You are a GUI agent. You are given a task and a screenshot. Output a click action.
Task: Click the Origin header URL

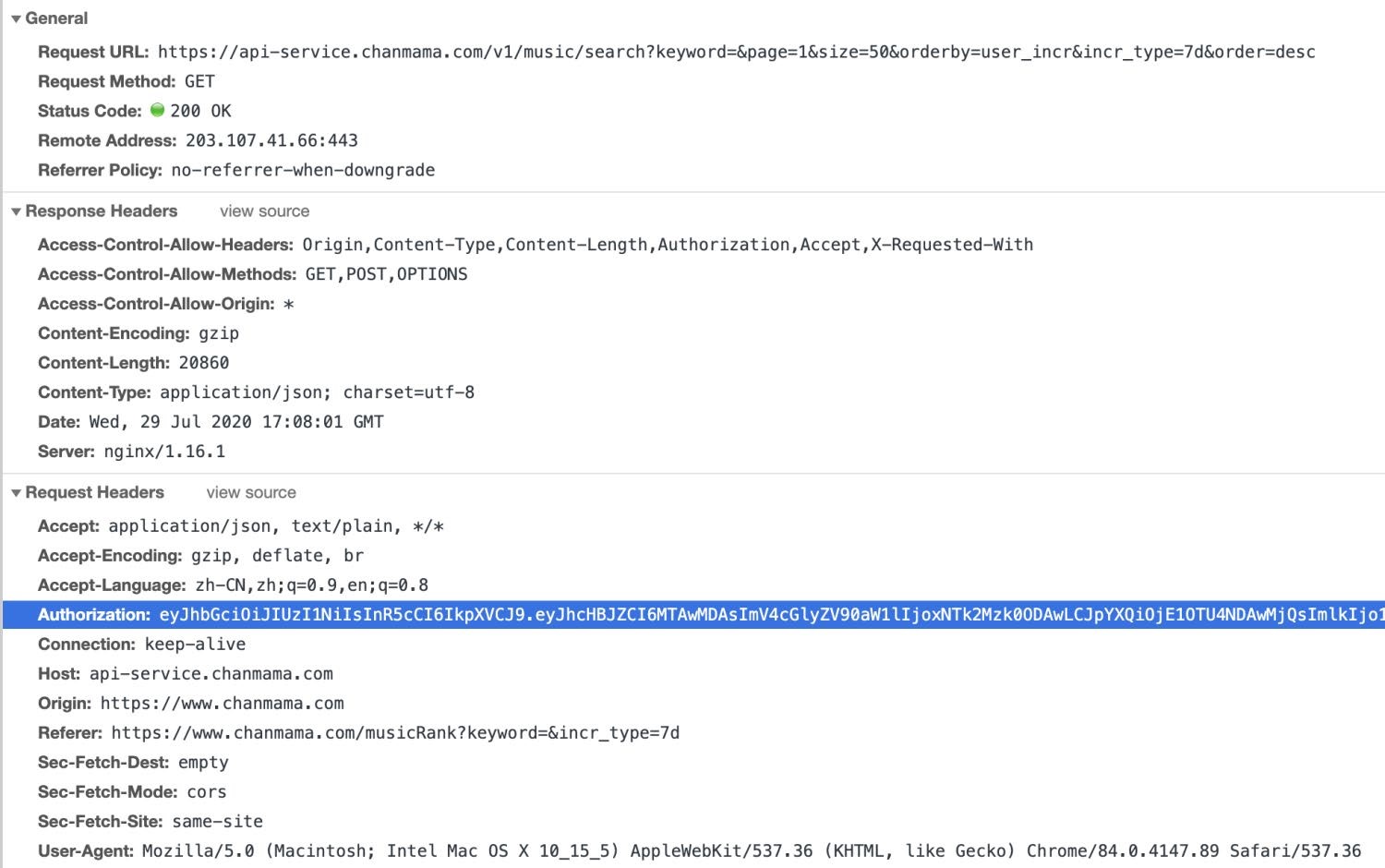click(222, 704)
